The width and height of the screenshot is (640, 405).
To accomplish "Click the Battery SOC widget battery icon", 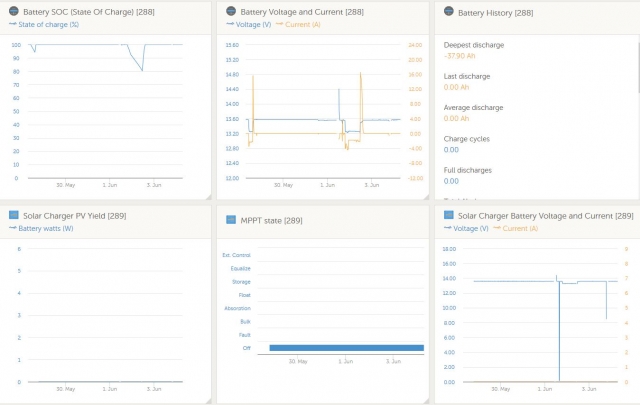I will point(13,11).
